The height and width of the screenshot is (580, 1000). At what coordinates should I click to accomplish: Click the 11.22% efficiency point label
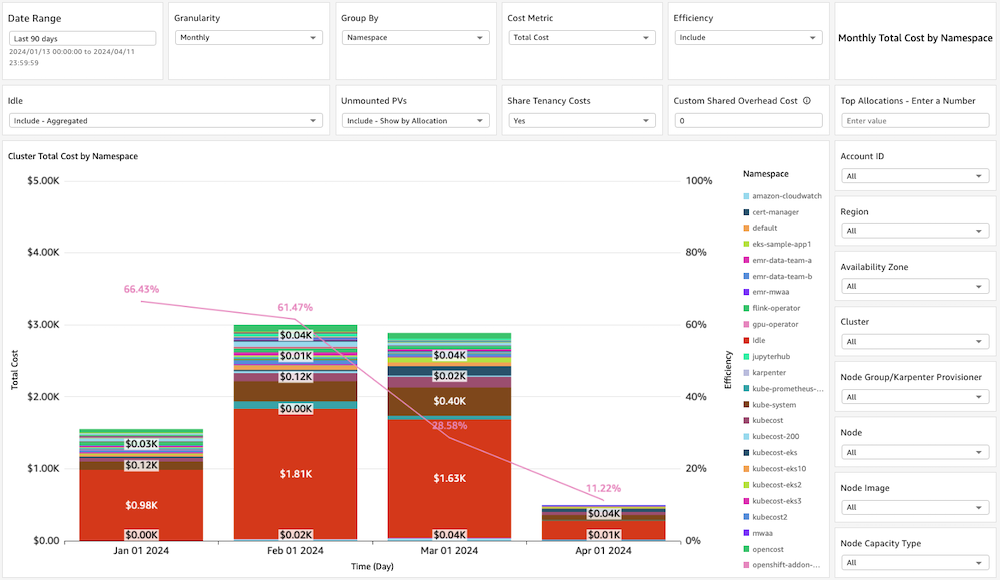click(x=603, y=488)
